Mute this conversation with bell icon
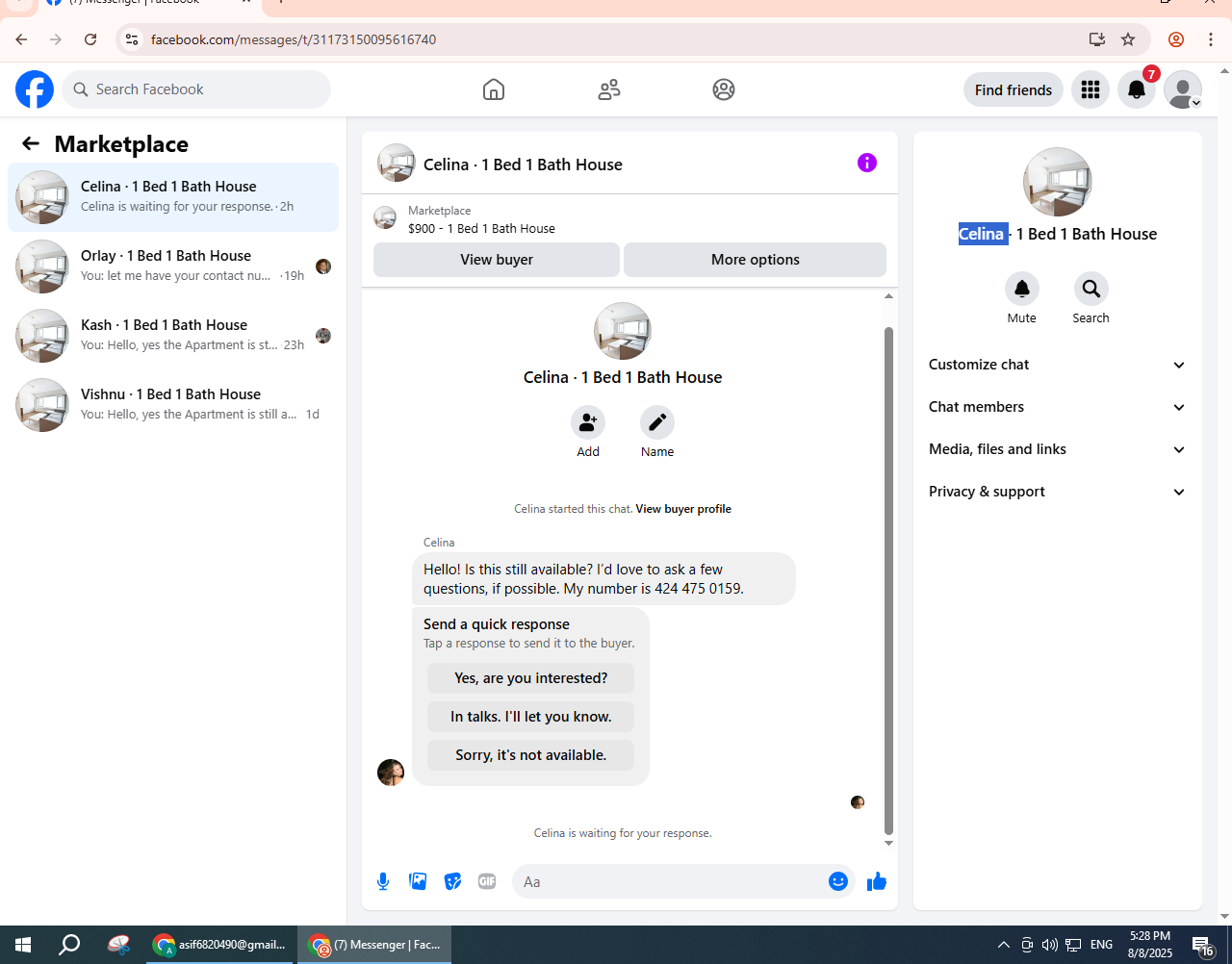Image resolution: width=1232 pixels, height=964 pixels. (x=1022, y=289)
